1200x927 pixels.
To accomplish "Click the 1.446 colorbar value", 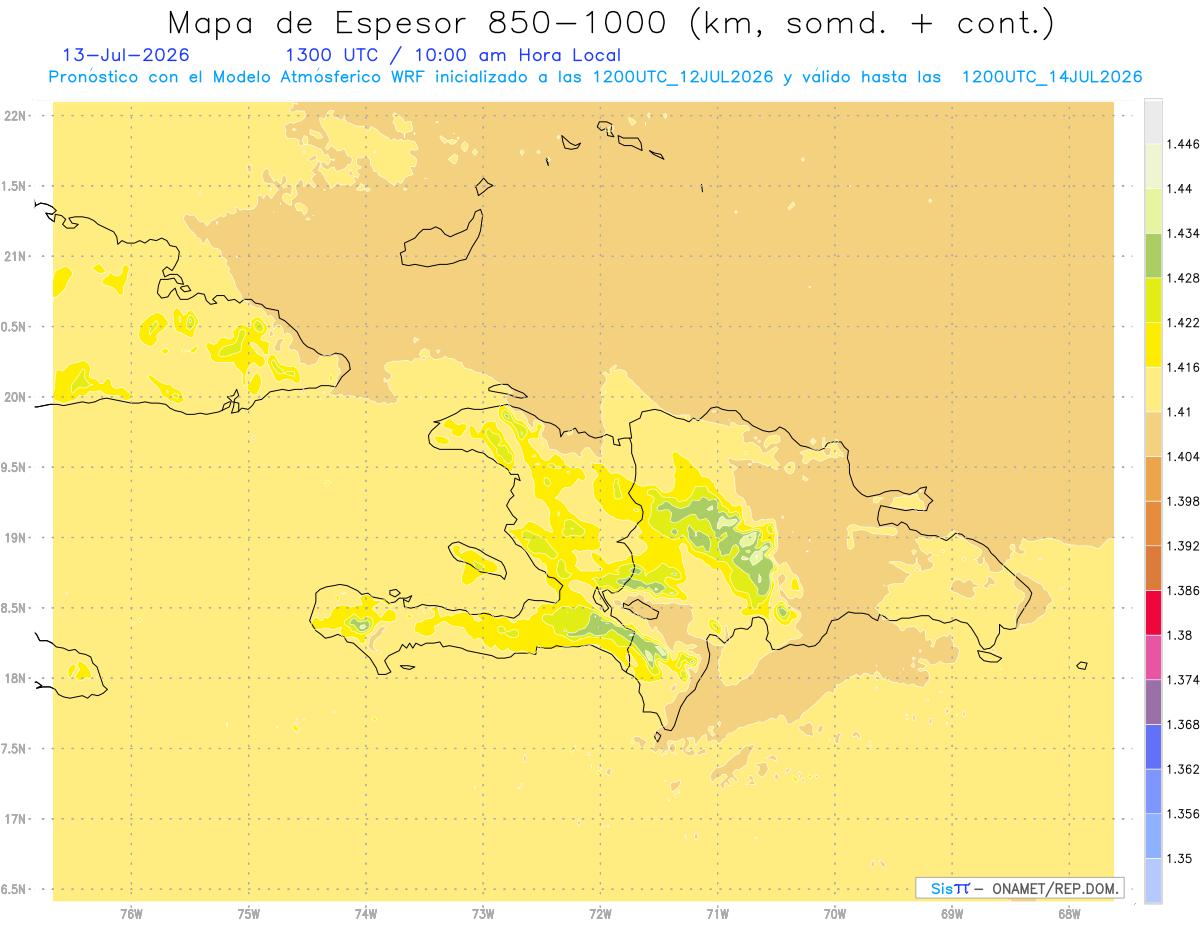I will click(1185, 144).
